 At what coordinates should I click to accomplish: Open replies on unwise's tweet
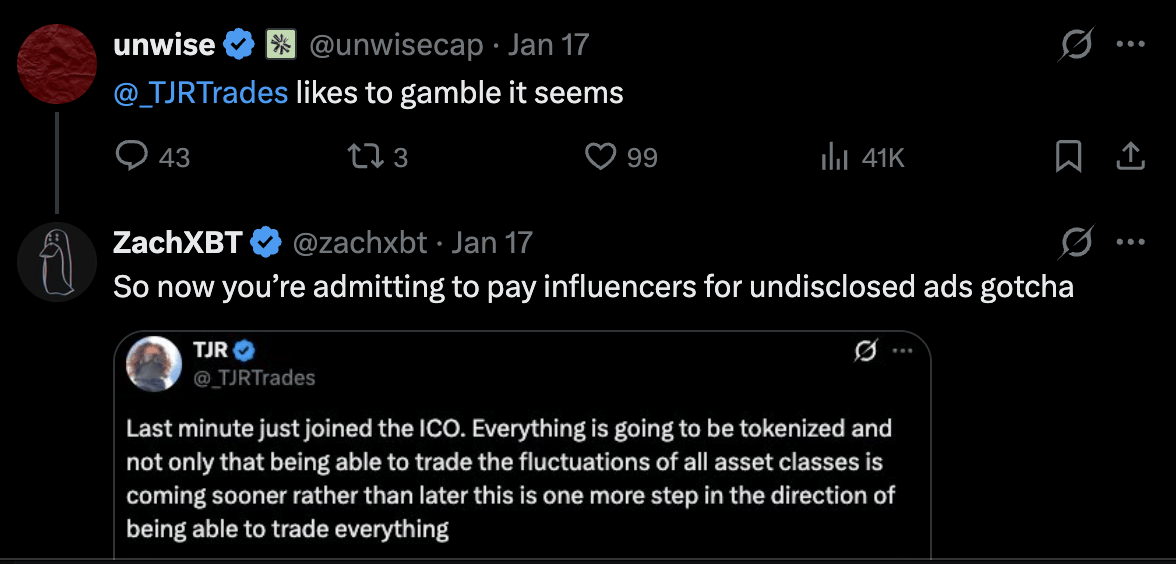tap(152, 158)
